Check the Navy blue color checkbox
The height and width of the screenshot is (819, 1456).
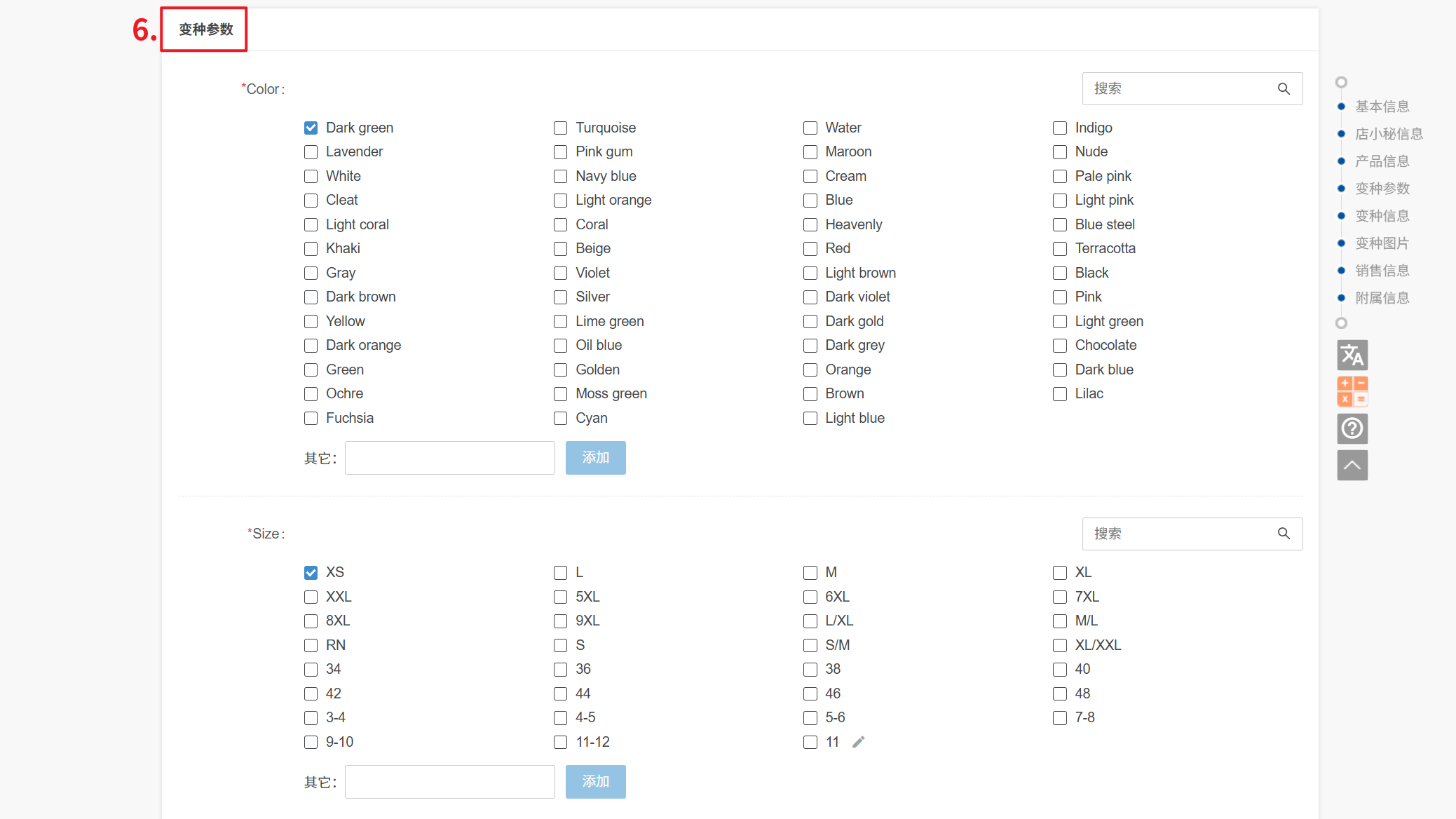pyautogui.click(x=560, y=176)
